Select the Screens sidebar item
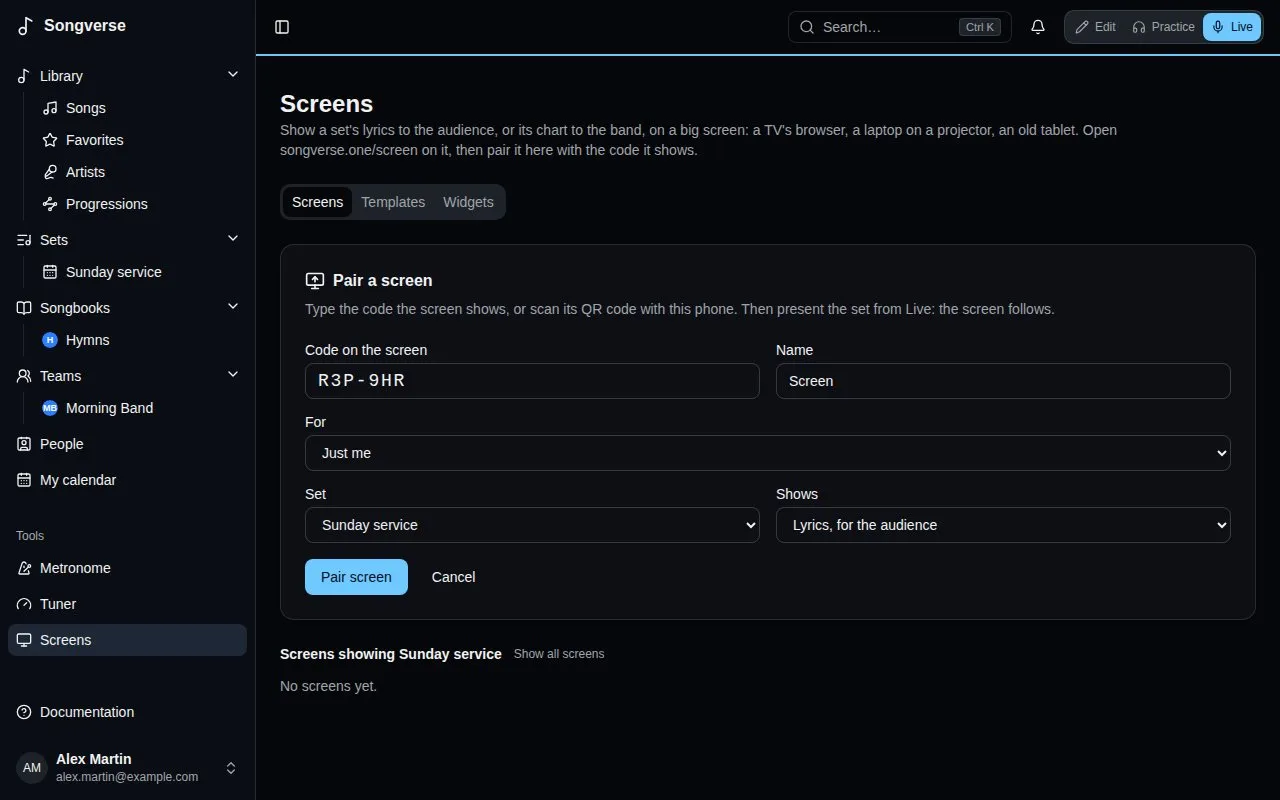This screenshot has width=1280, height=800. pos(127,640)
